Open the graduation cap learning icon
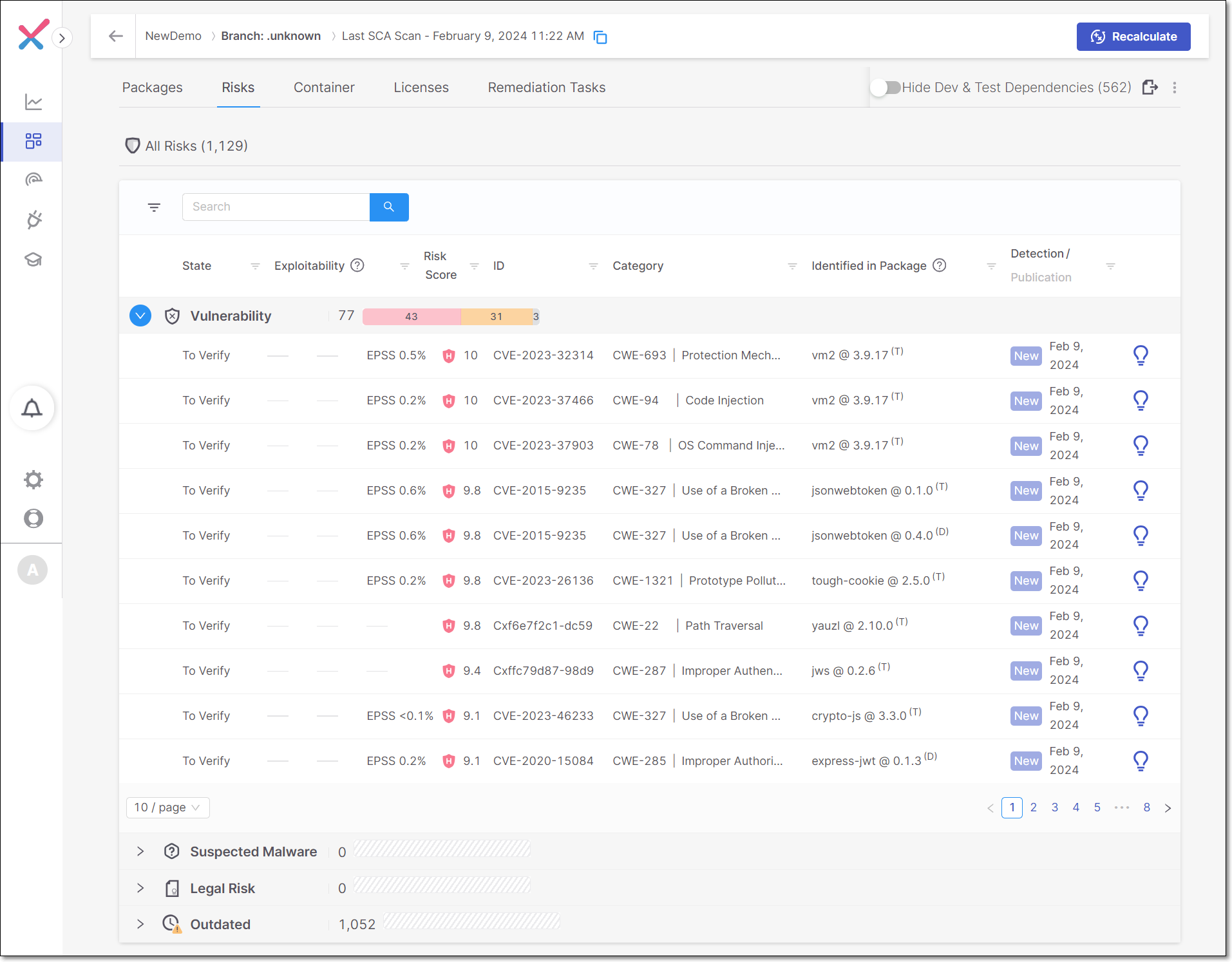This screenshot has width=1232, height=962. (33, 259)
